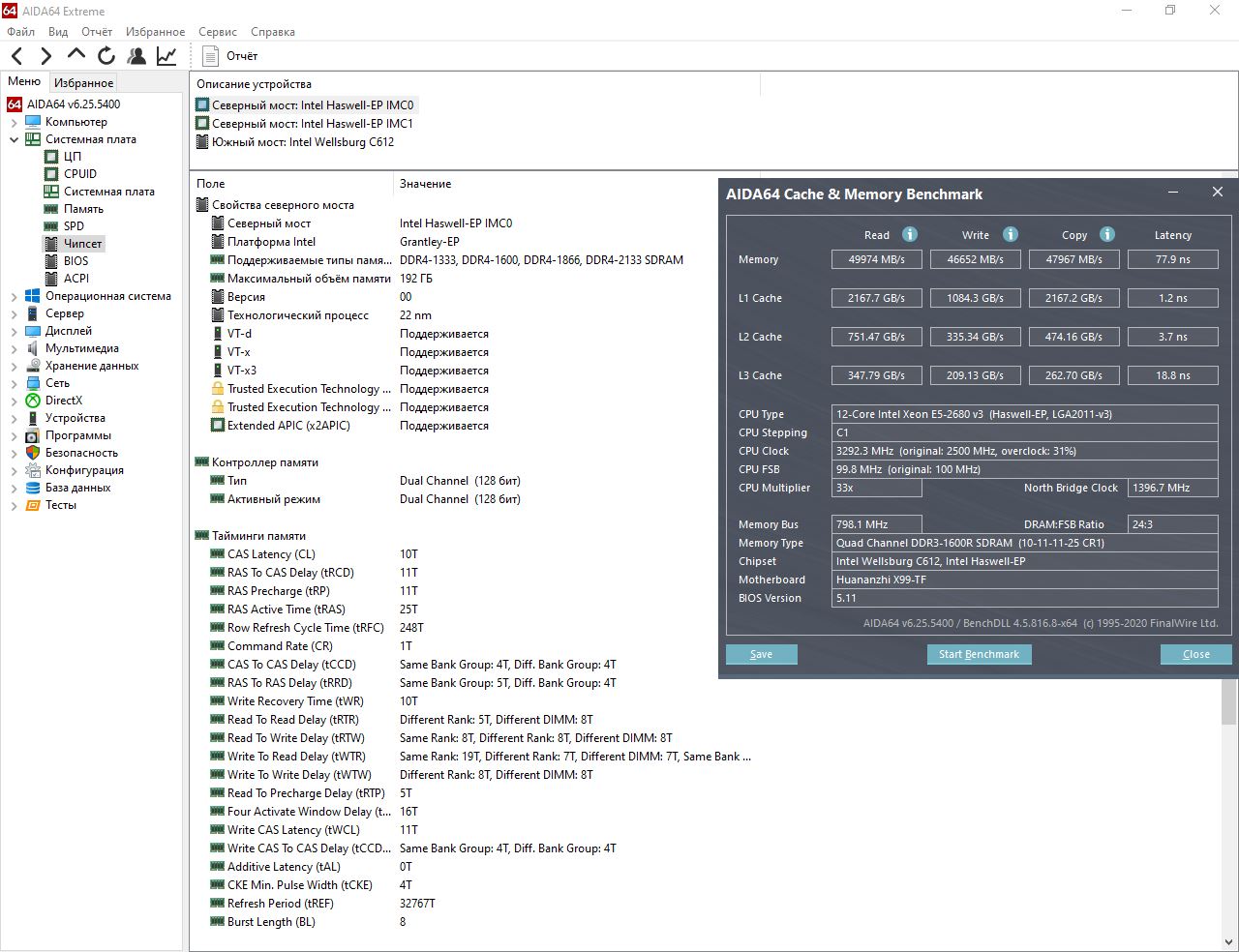This screenshot has width=1239, height=952.
Task: Go forward with the right arrow toolbar icon
Action: (46, 56)
